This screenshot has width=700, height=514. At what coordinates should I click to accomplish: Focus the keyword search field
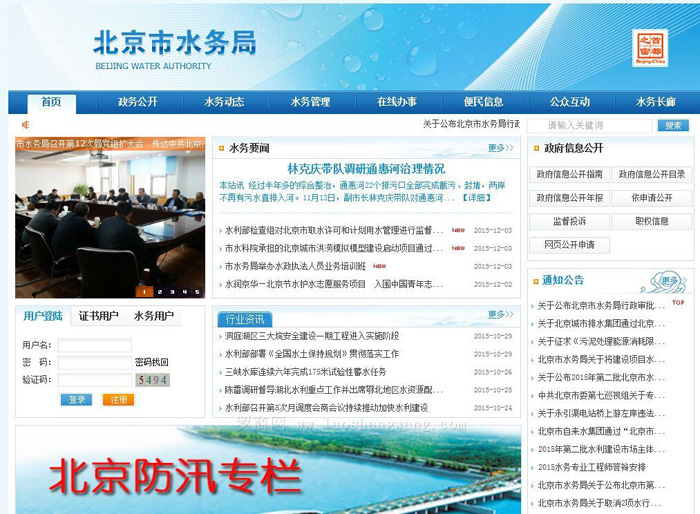tap(589, 125)
